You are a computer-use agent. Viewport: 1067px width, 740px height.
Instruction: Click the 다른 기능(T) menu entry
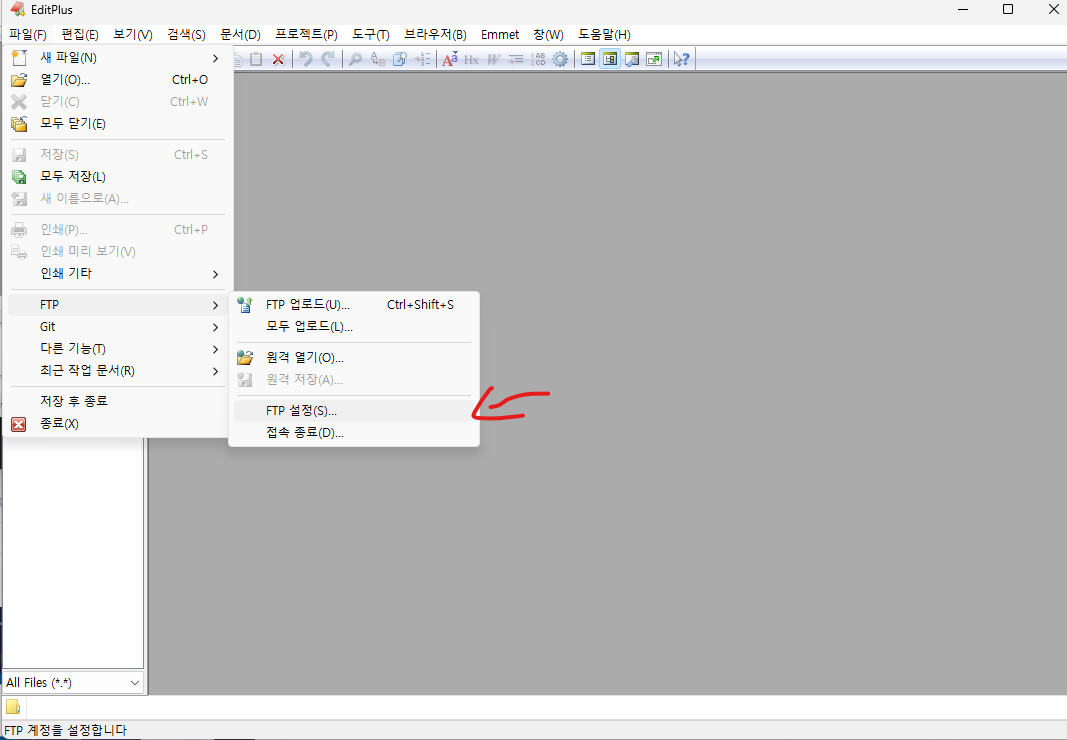pyautogui.click(x=116, y=349)
